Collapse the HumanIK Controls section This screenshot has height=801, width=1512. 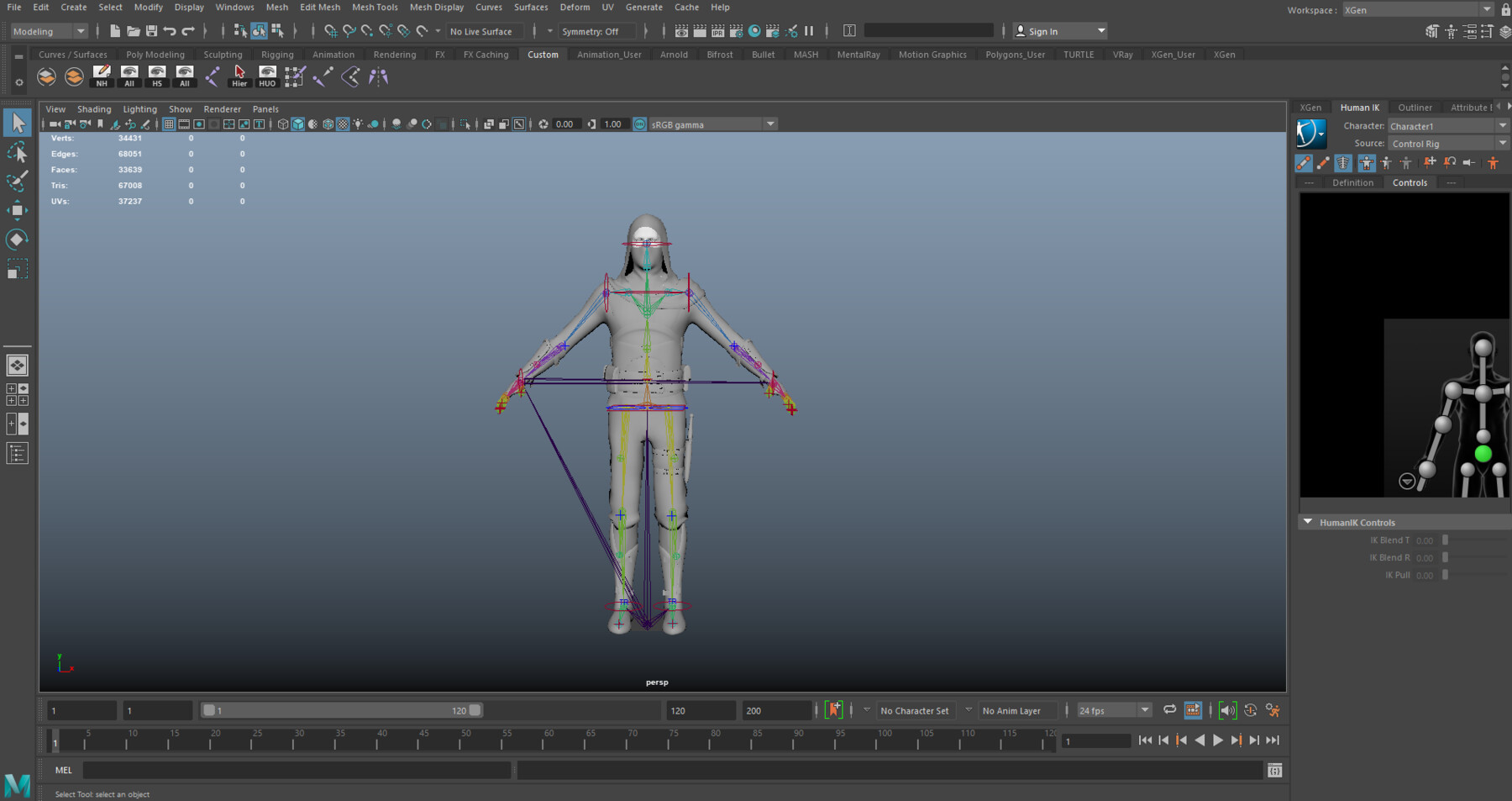coord(1308,522)
